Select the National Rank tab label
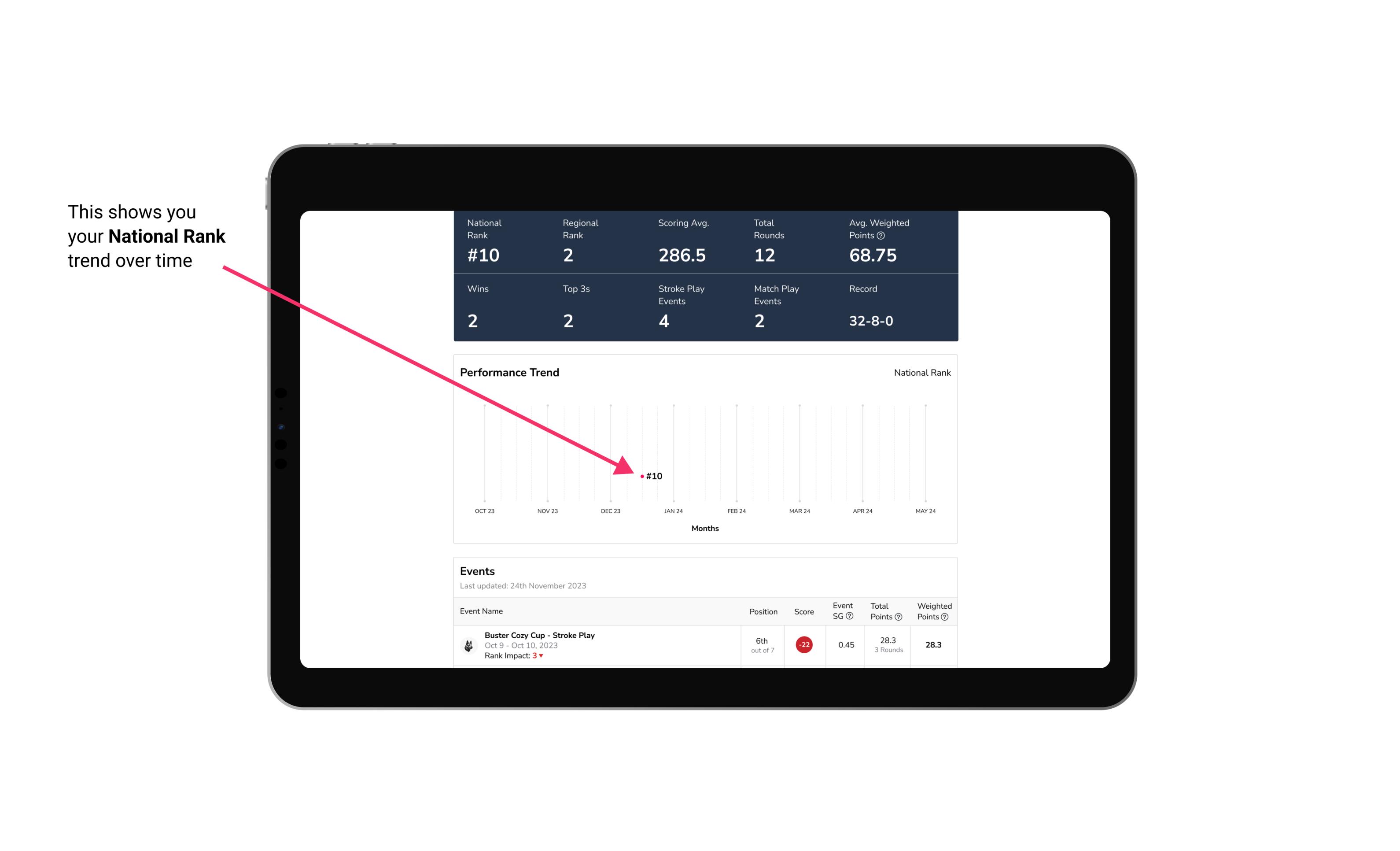 pos(920,372)
